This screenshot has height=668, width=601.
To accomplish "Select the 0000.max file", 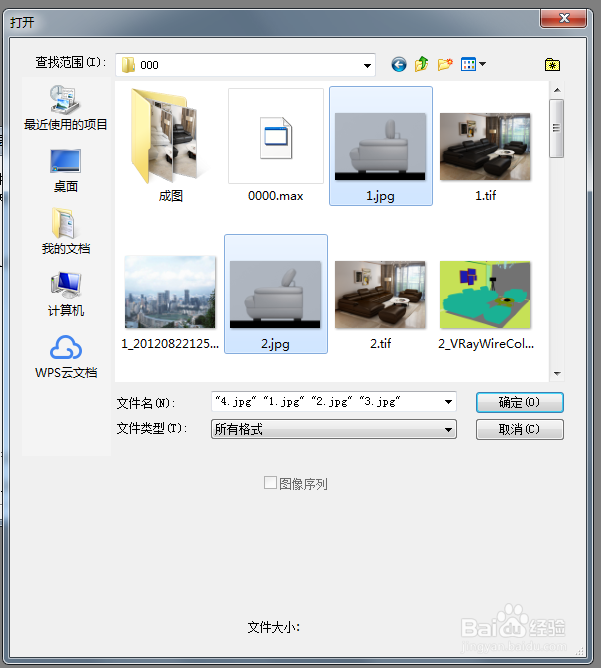I will point(276,146).
